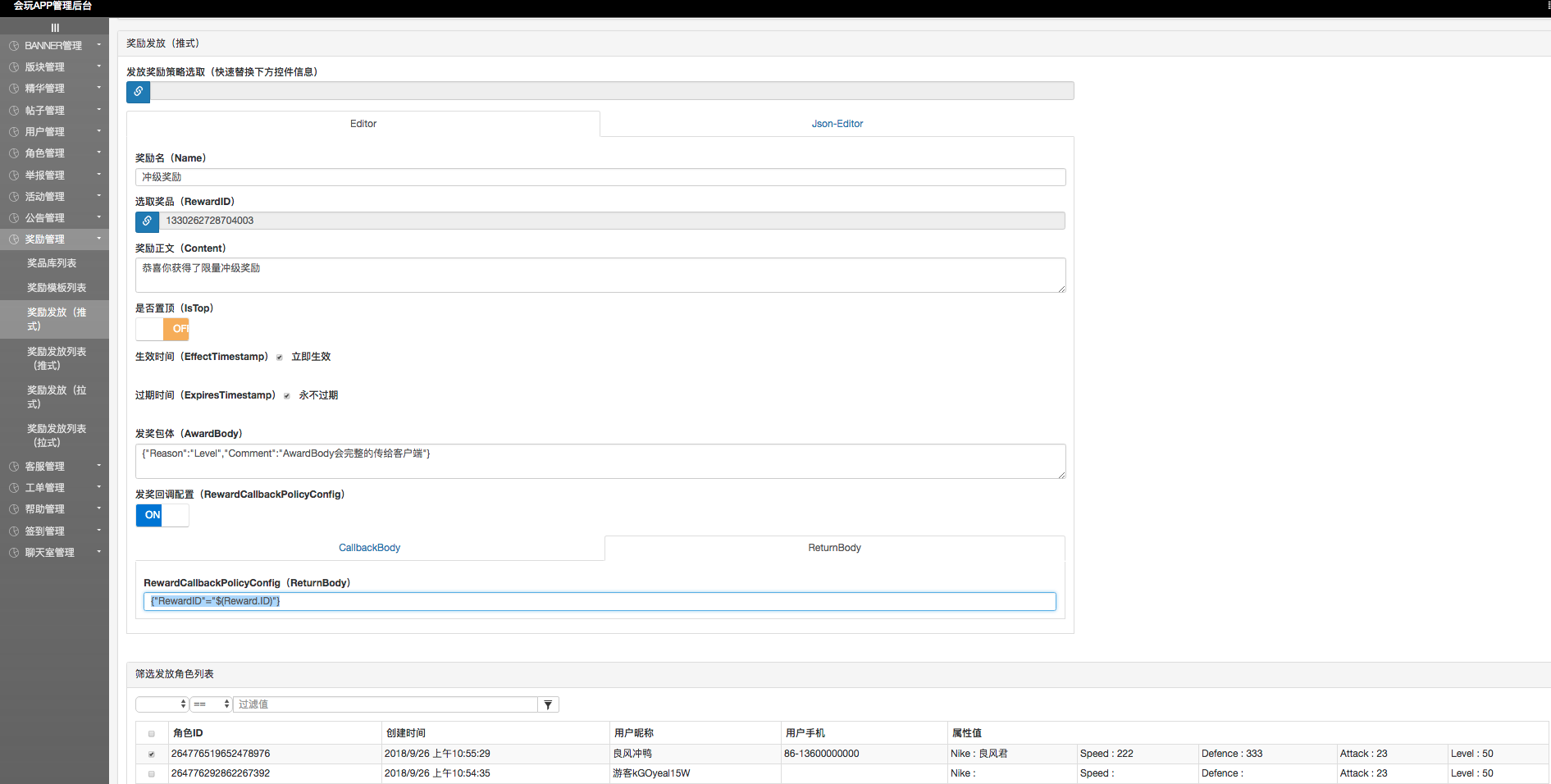Viewport: 1551px width, 784px height.
Task: Switch to the Json-Editor tab
Action: click(x=837, y=124)
